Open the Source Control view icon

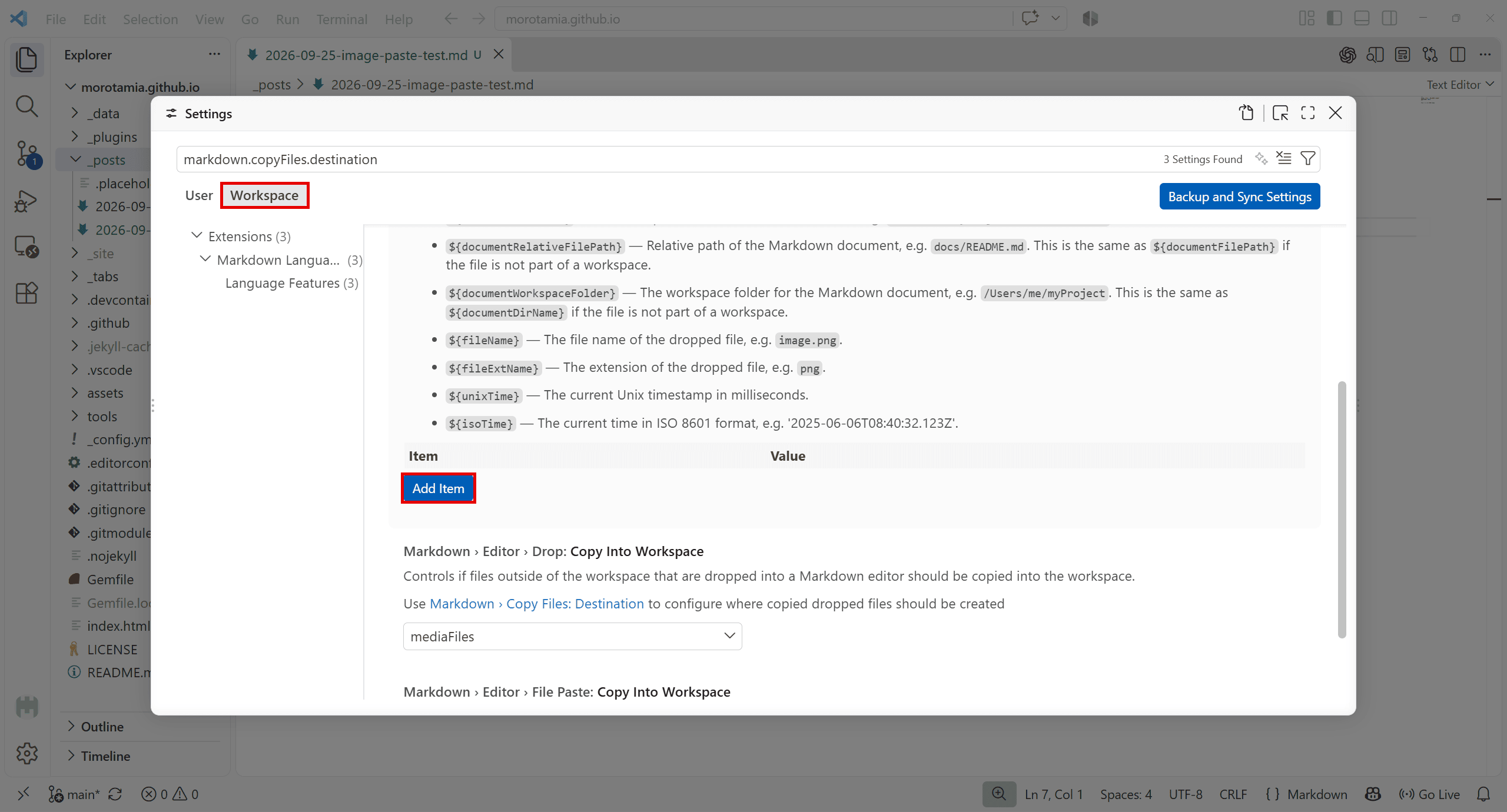[27, 154]
